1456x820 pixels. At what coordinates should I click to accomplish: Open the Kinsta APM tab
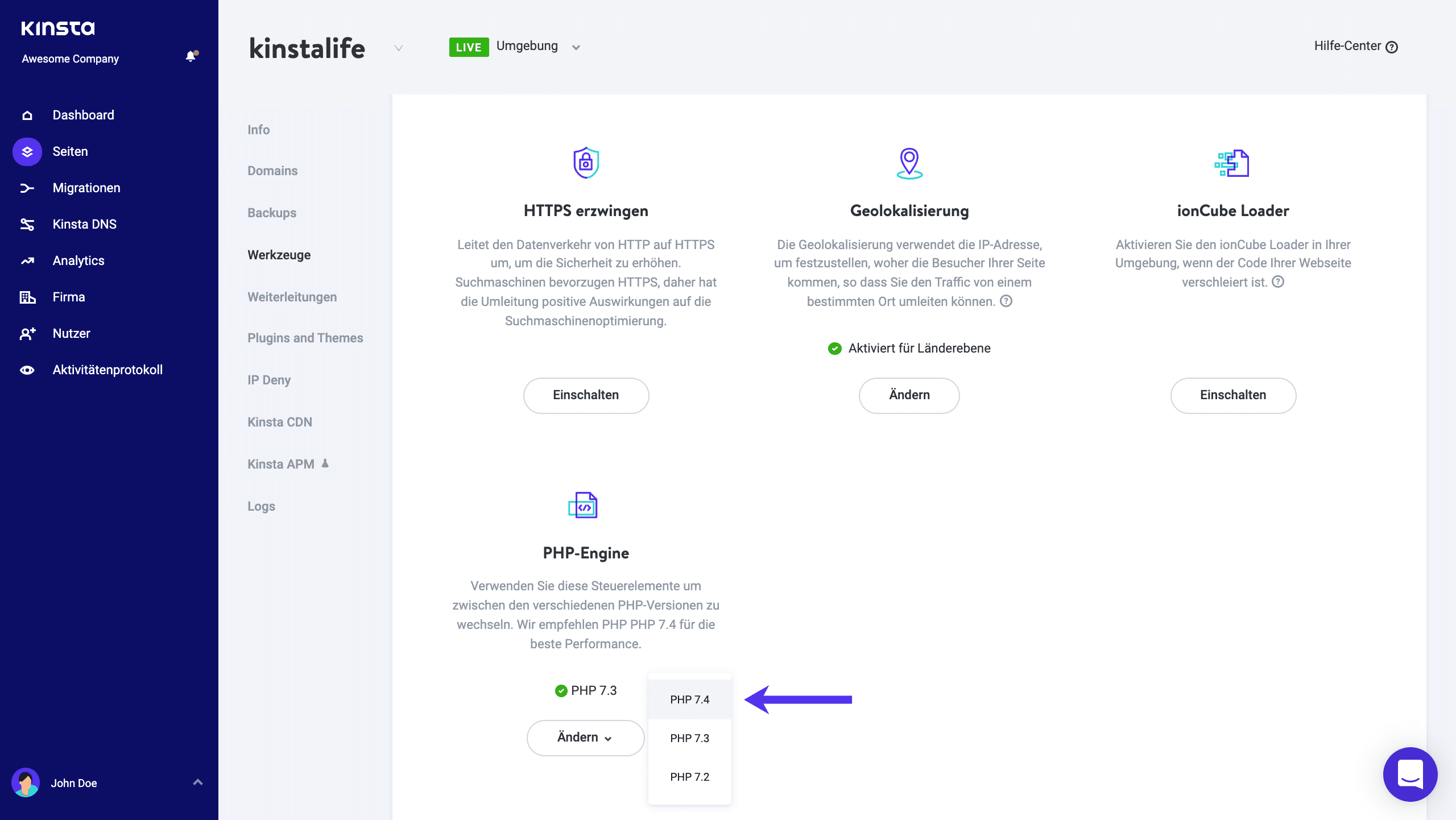pos(281,465)
